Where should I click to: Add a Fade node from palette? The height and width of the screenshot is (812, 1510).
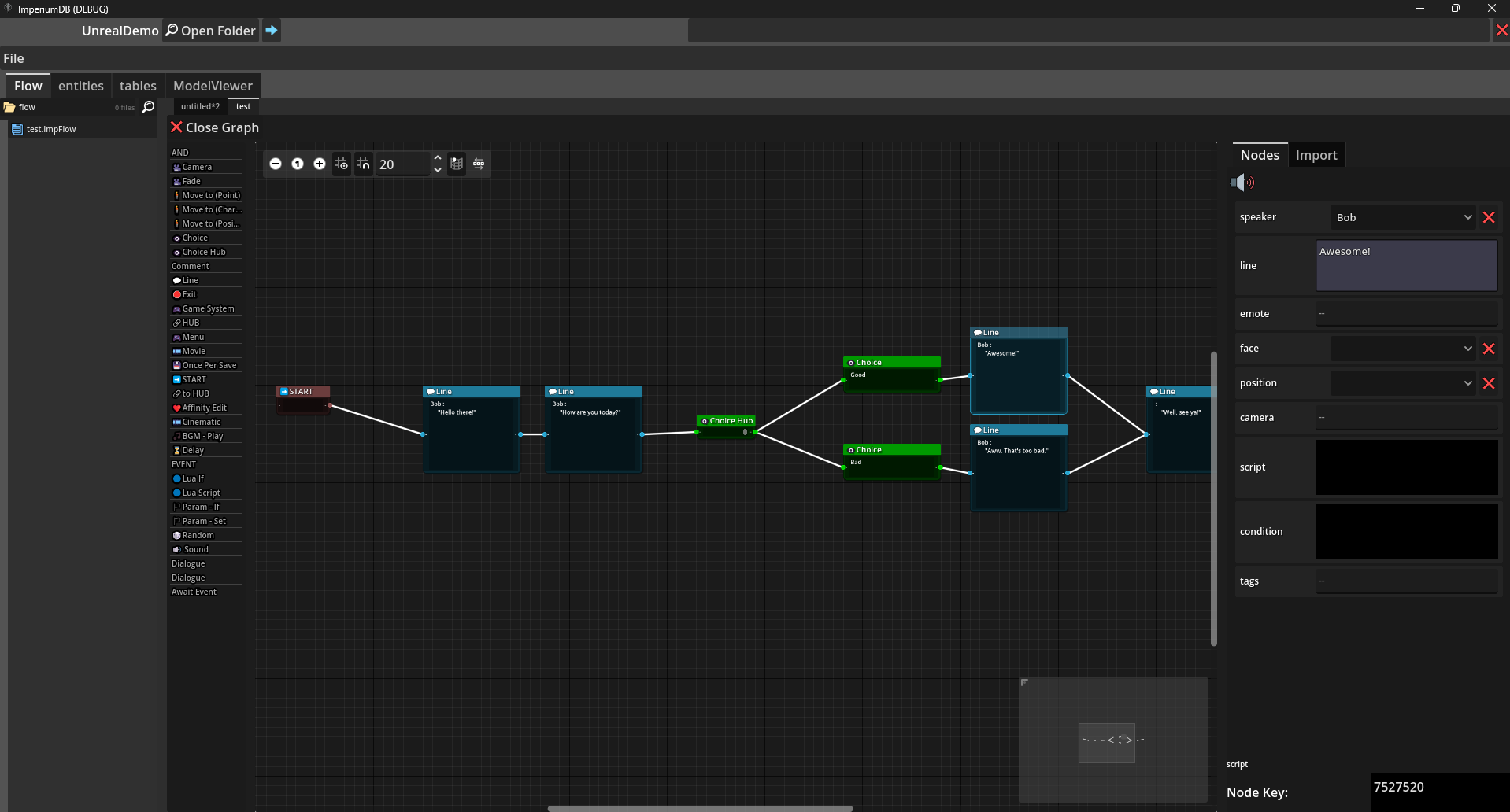[x=206, y=181]
